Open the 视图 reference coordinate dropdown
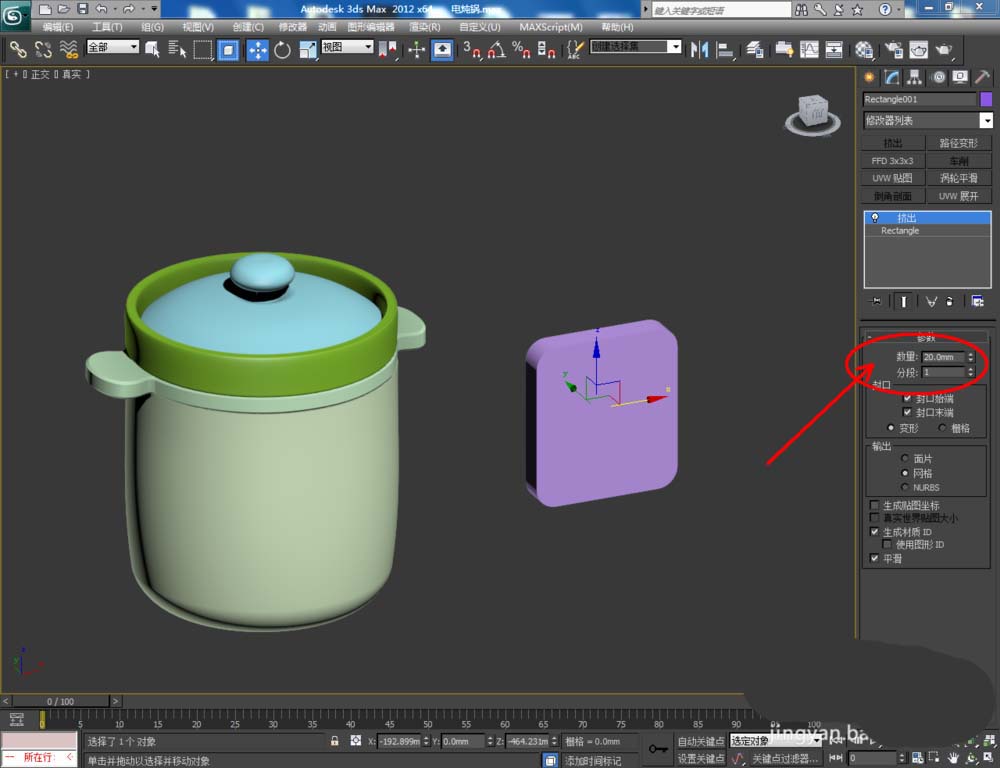This screenshot has height=768, width=1000. point(347,47)
